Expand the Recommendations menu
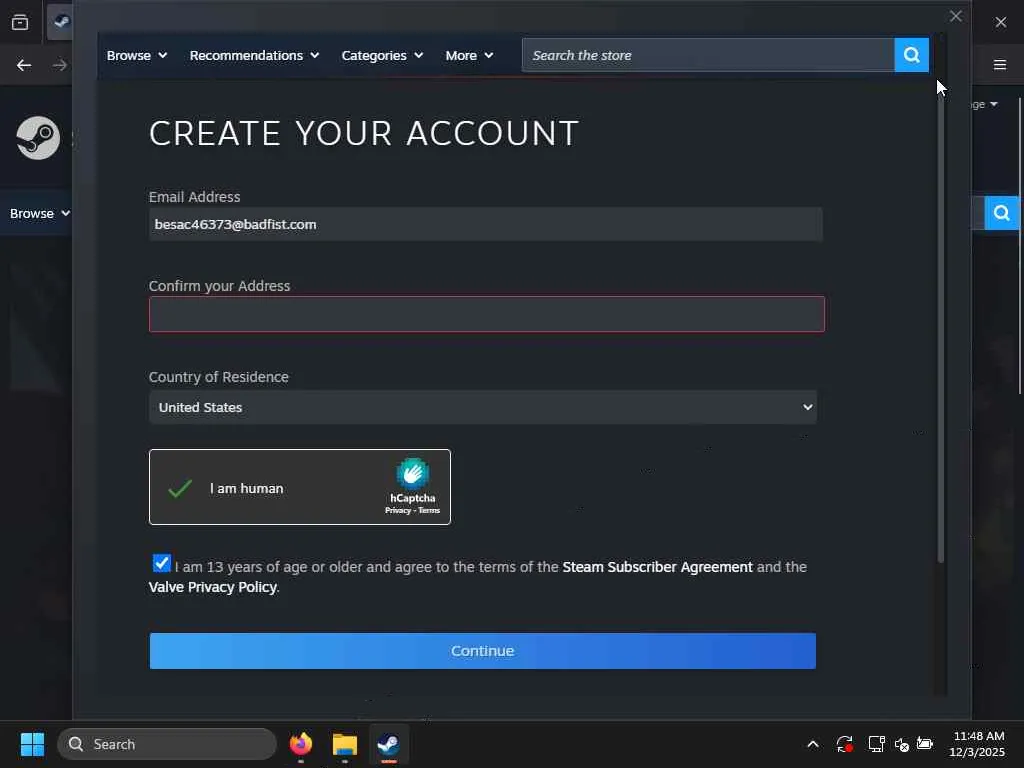 click(254, 56)
